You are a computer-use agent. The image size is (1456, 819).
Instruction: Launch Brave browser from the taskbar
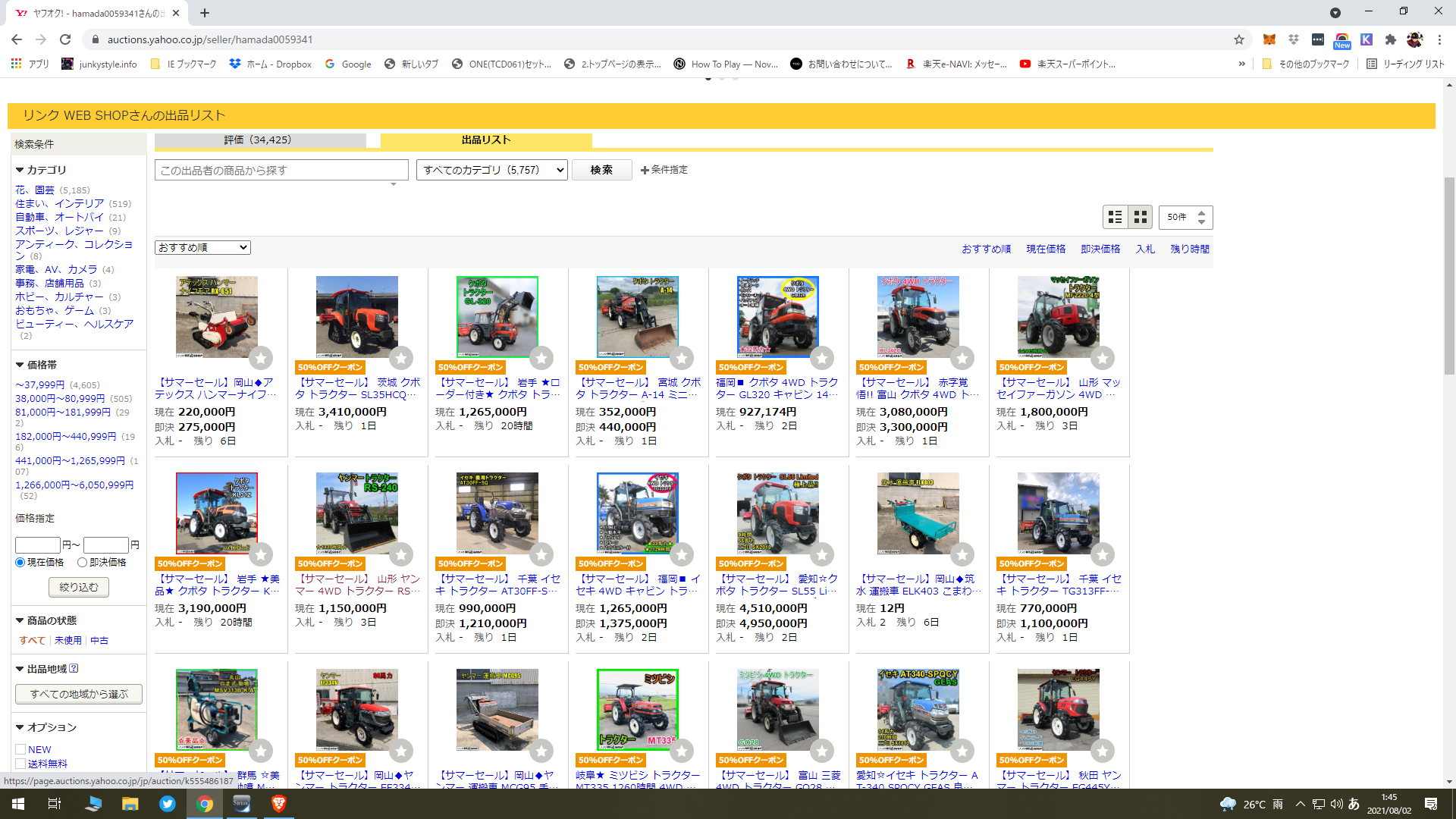(x=278, y=804)
